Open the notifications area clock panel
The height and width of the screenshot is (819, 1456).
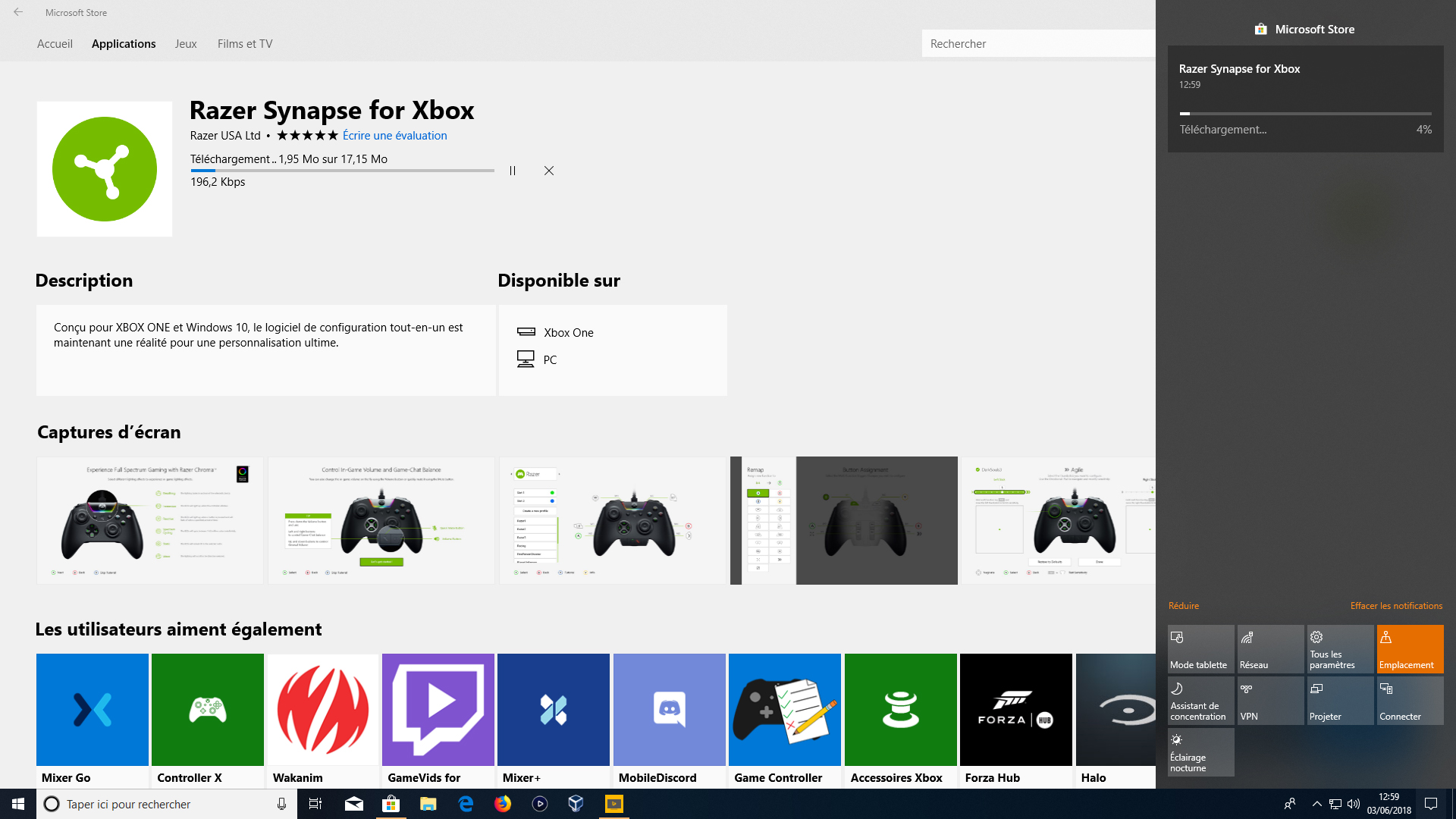click(1389, 804)
